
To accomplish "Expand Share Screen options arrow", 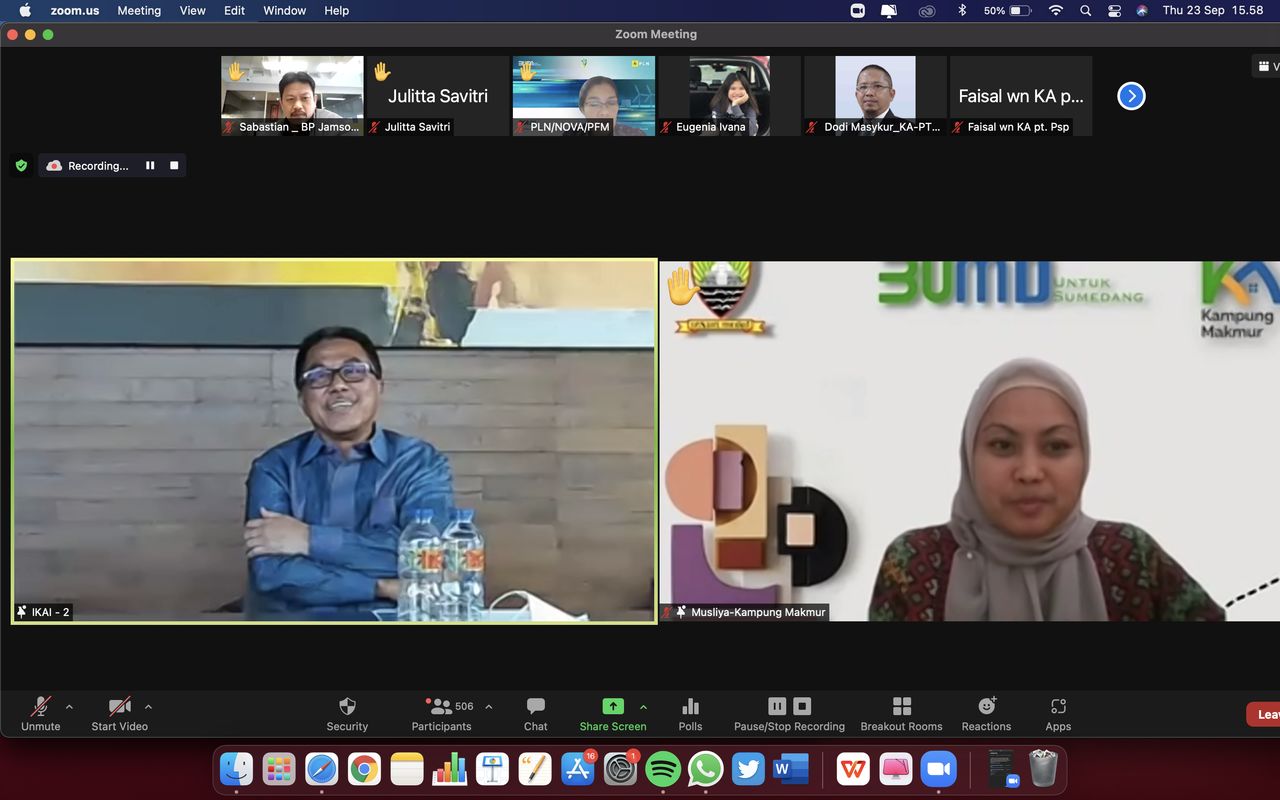I will click(643, 707).
